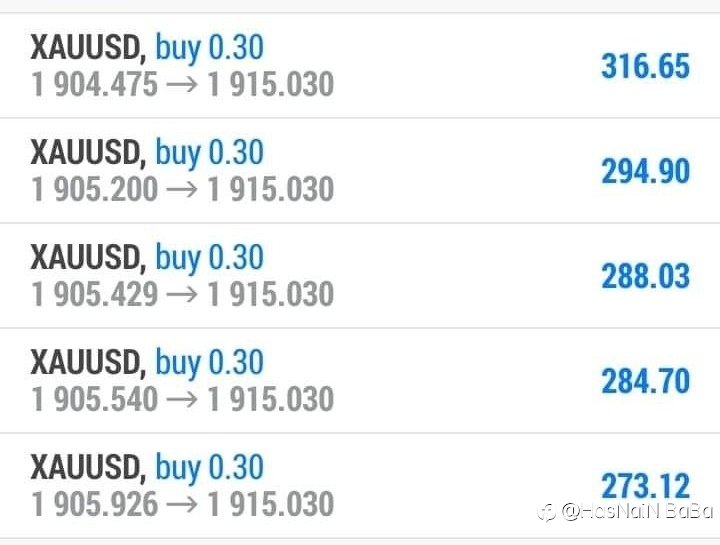Click the 288.03 profit value

645,276
